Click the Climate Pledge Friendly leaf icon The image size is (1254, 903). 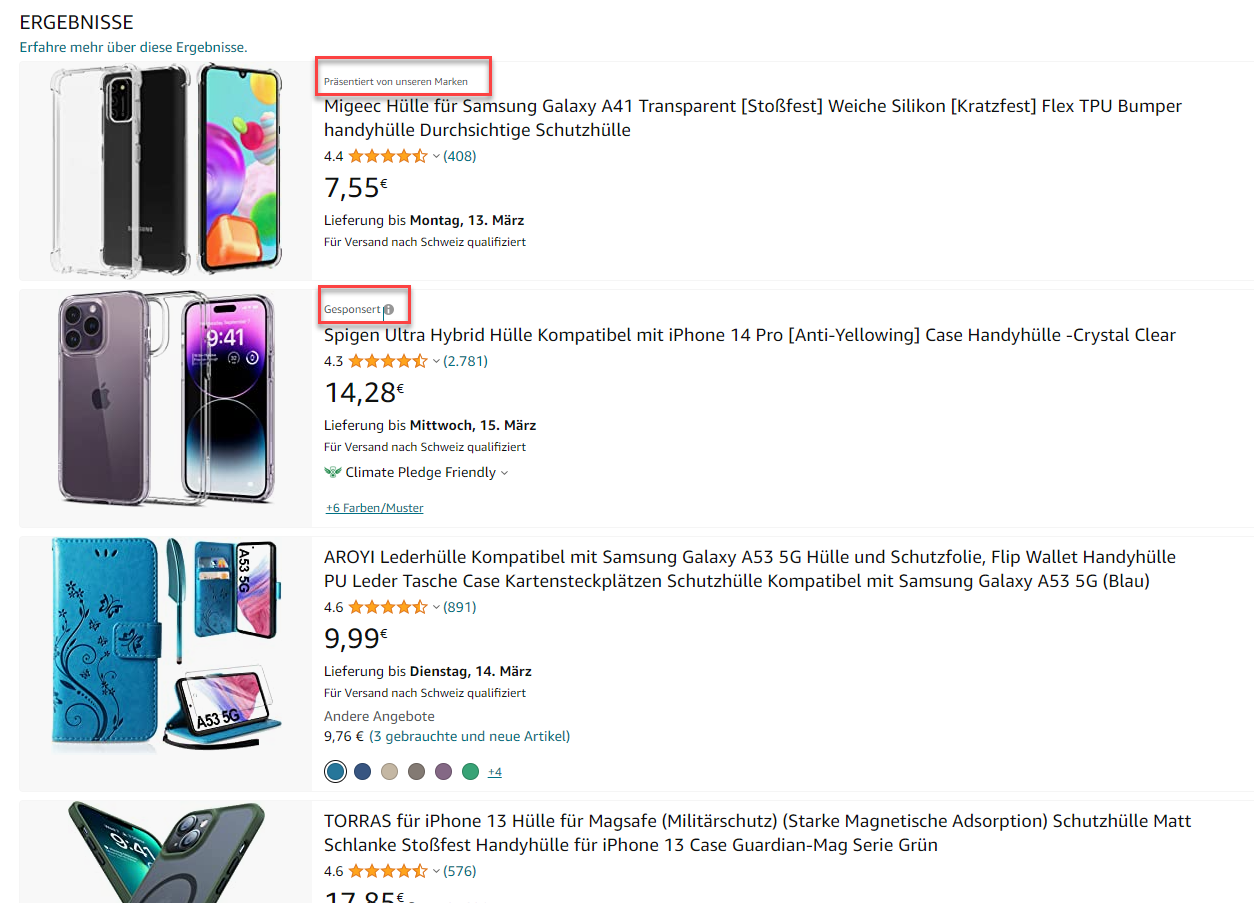[x=333, y=472]
